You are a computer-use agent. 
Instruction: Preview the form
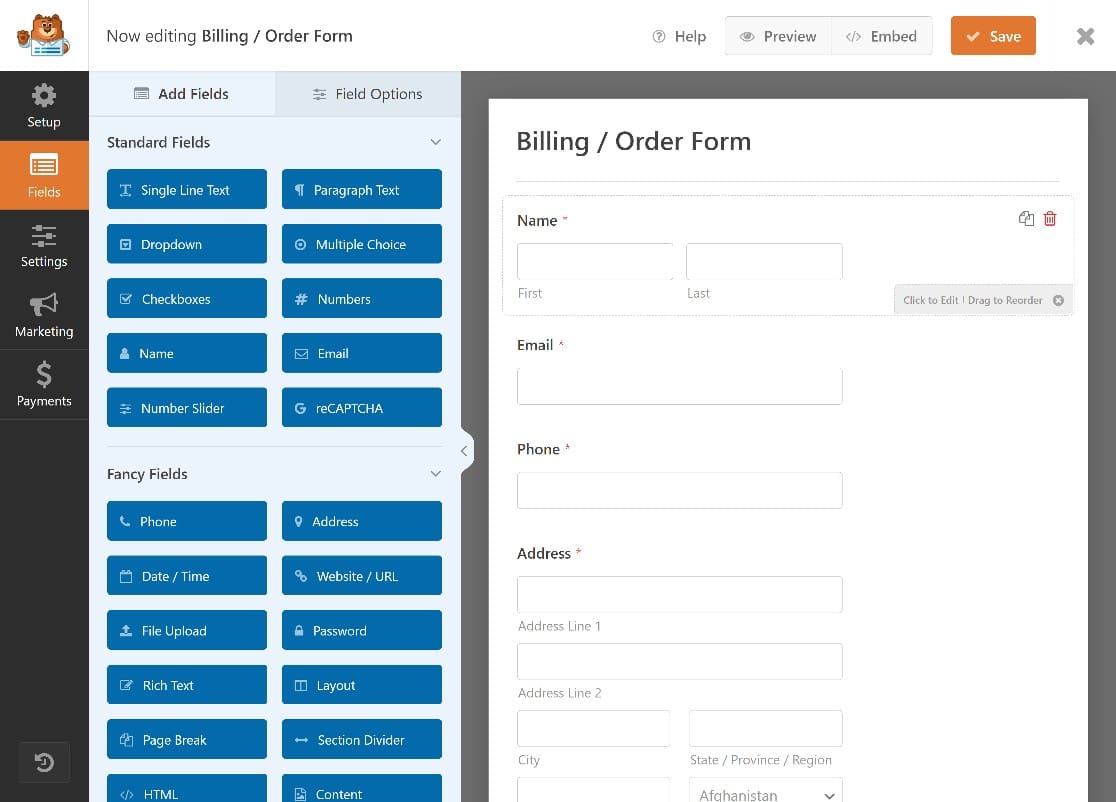[777, 35]
